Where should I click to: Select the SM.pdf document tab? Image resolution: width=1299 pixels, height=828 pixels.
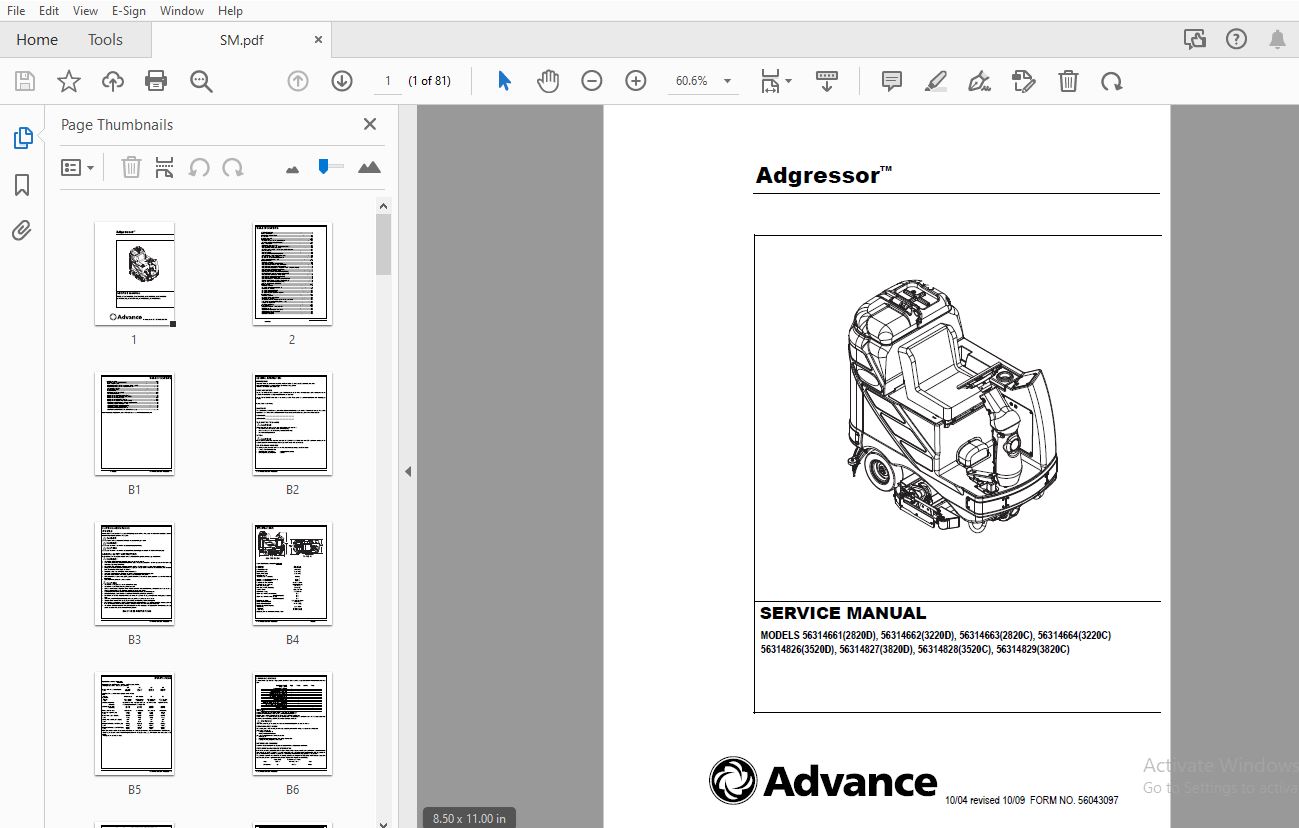pos(241,40)
